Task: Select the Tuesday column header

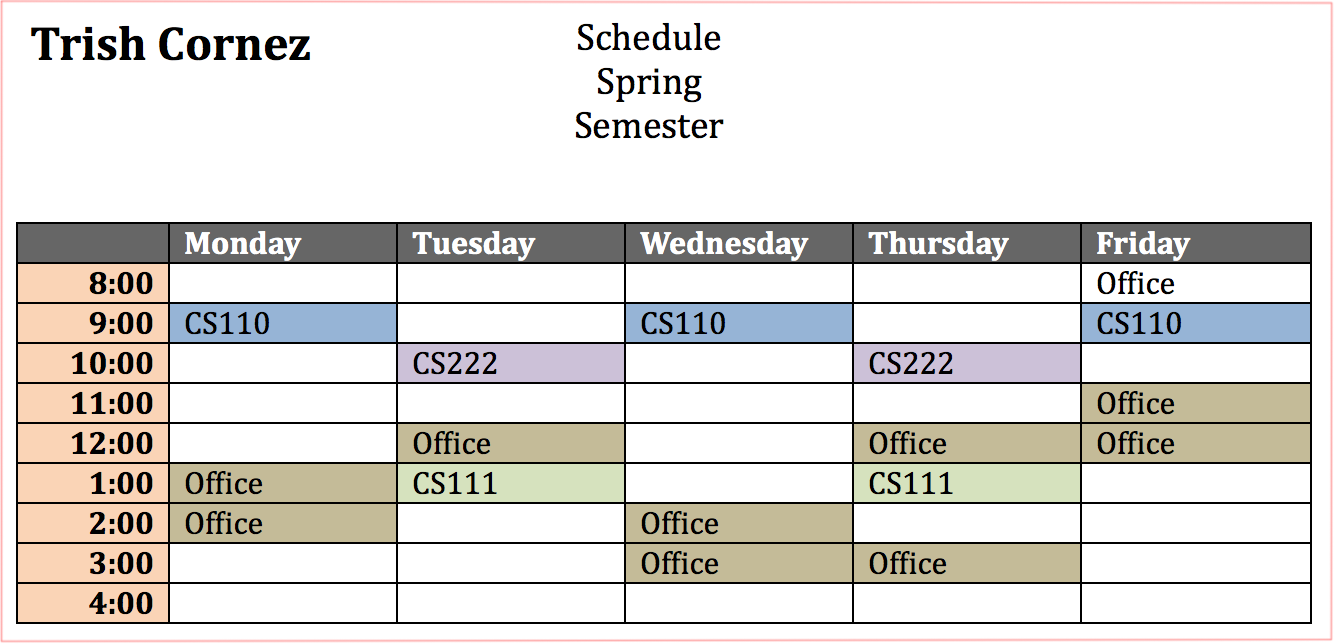Action: tap(510, 244)
